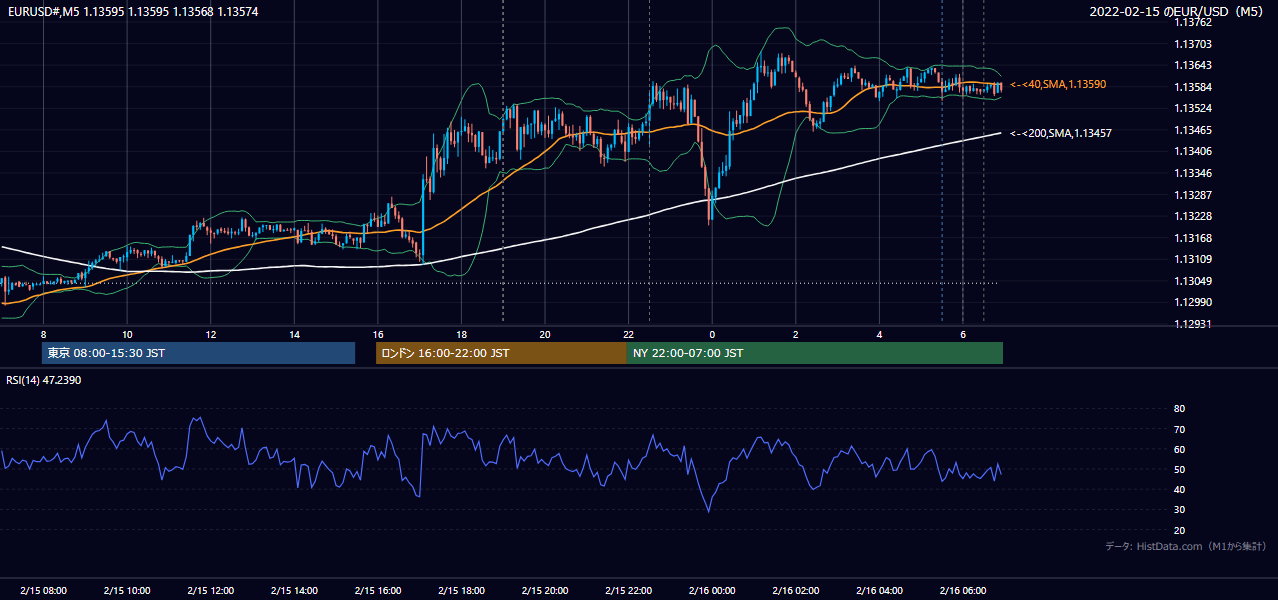Click price axis value 1.12990
The height and width of the screenshot is (600, 1278).
click(1192, 302)
